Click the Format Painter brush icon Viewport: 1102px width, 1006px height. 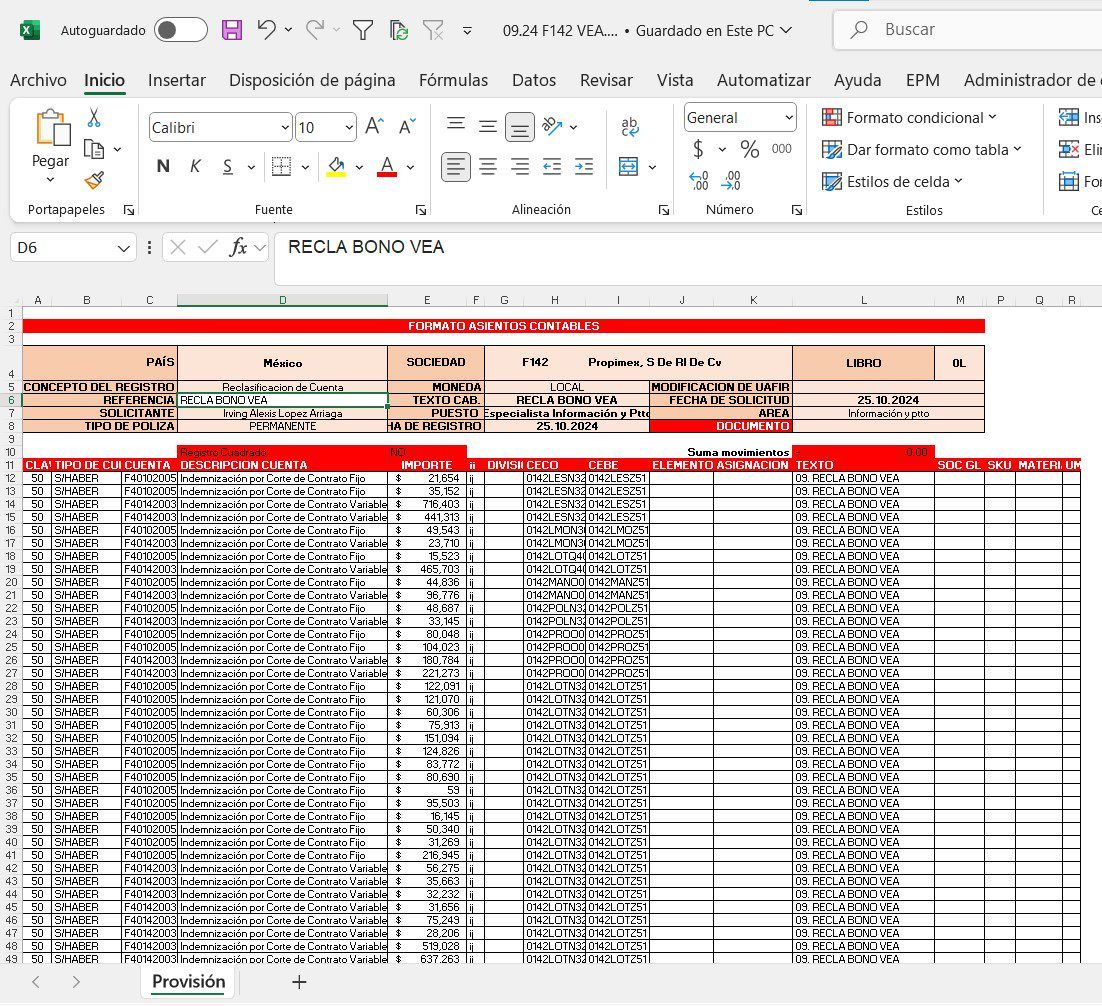[x=94, y=180]
